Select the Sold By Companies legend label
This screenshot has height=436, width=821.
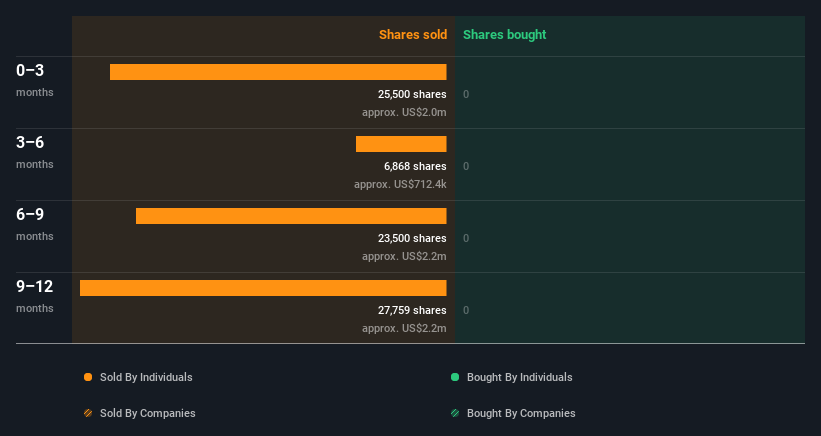pos(148,413)
